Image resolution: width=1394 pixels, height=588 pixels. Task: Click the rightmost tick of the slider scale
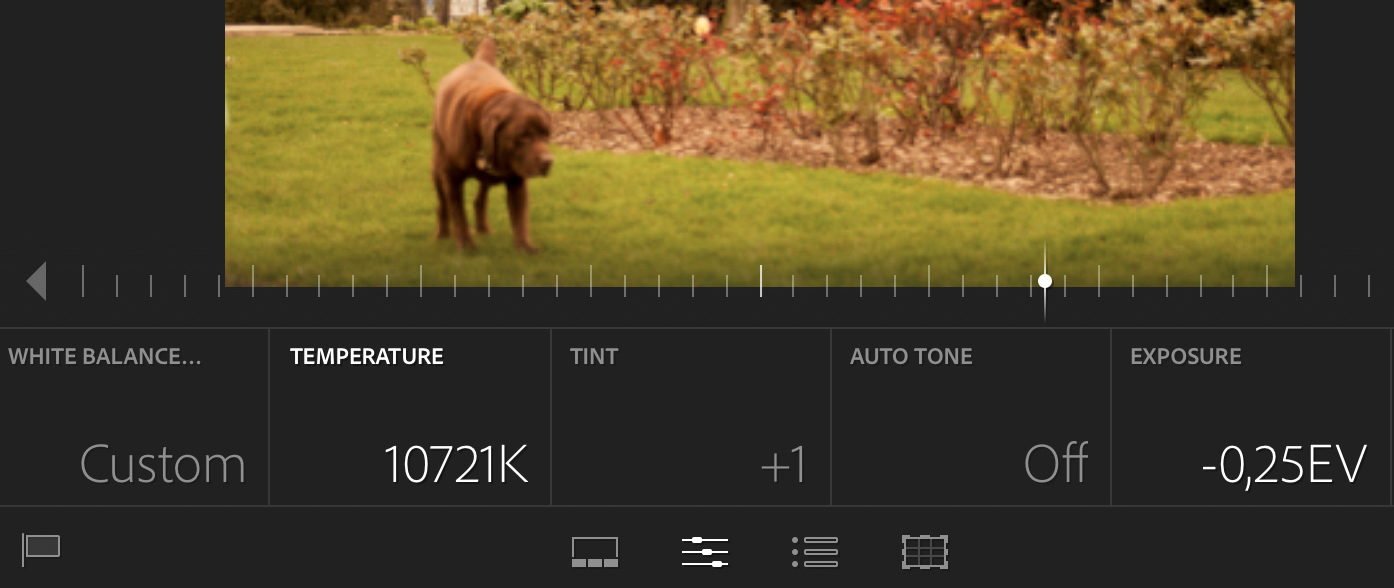point(1368,286)
